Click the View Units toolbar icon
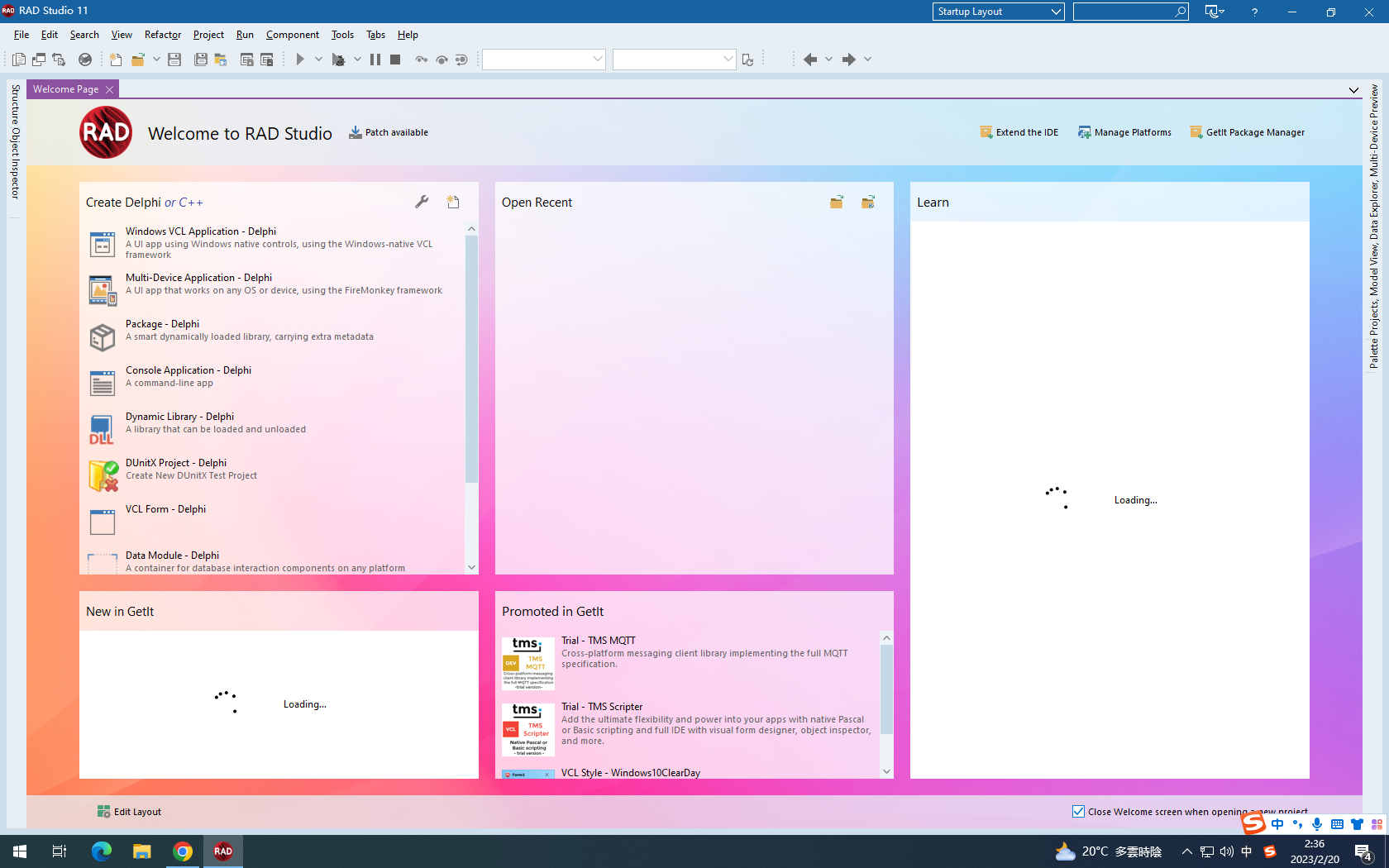The height and width of the screenshot is (868, 1389). [19, 60]
